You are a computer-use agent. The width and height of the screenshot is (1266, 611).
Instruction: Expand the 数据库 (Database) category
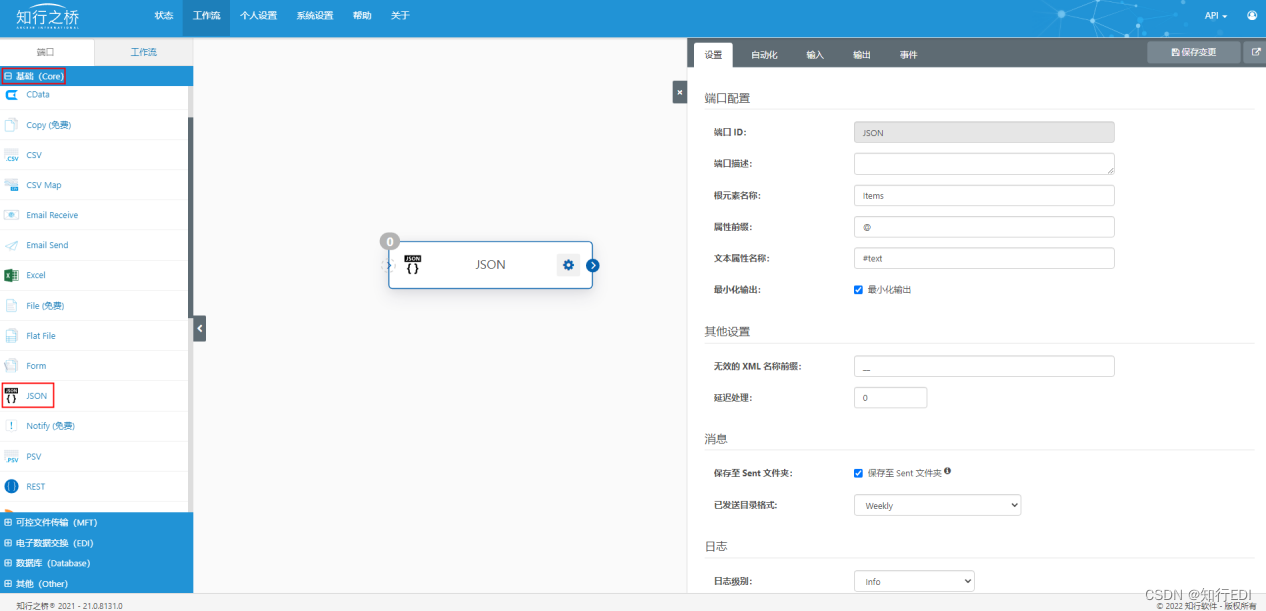(x=97, y=563)
